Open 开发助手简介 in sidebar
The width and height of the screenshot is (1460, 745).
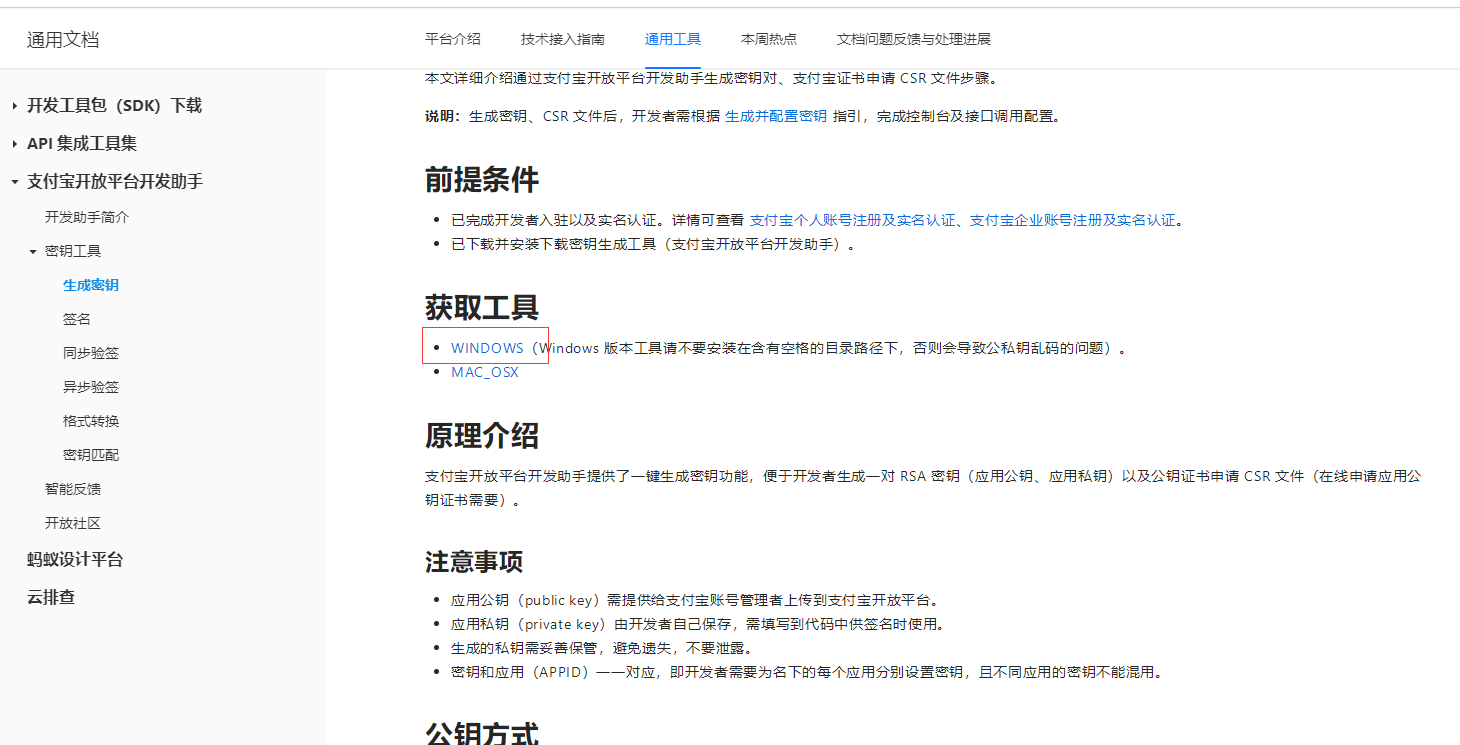click(87, 217)
